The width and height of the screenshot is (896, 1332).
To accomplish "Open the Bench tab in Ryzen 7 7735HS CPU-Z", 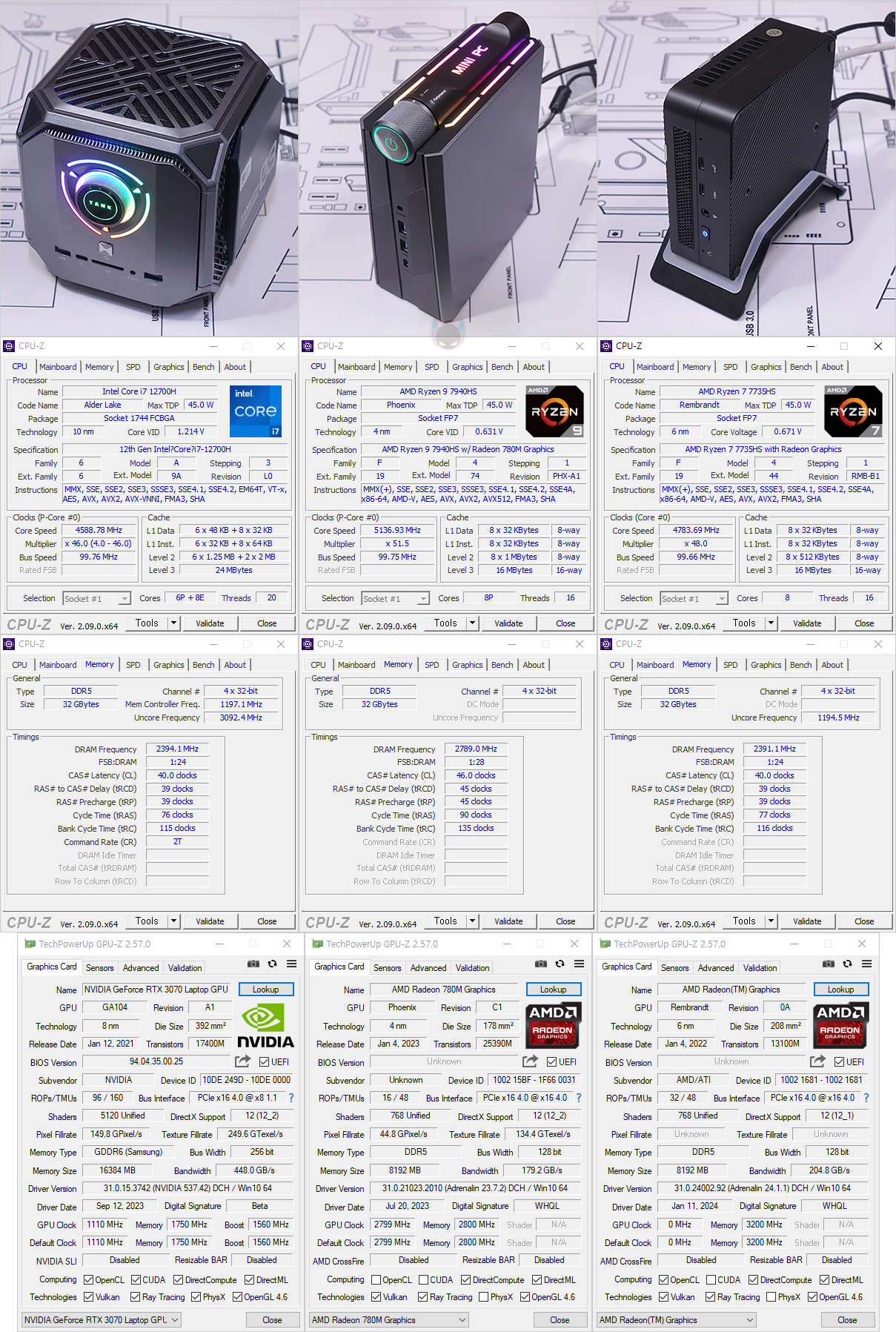I will click(x=801, y=367).
